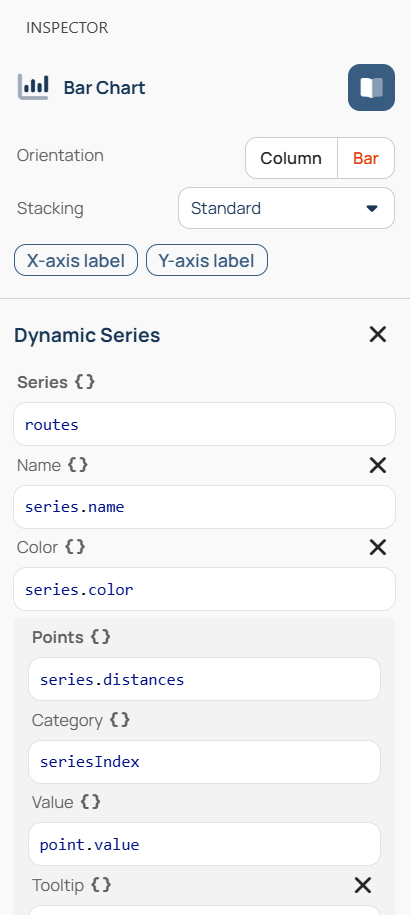410x915 pixels.
Task: Edit the series.color expression field
Action: [205, 589]
